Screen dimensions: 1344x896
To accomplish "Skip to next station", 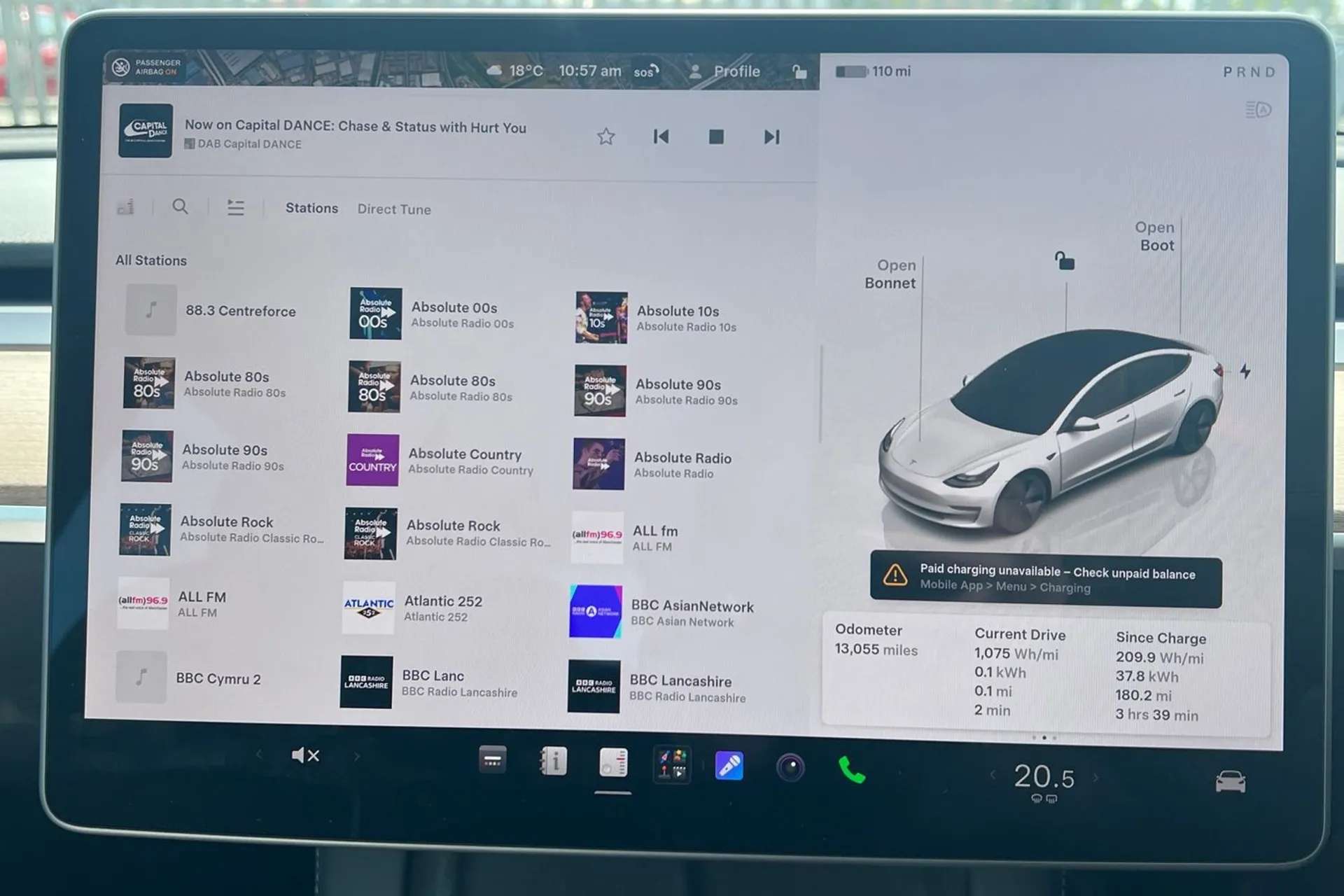I will 771,137.
